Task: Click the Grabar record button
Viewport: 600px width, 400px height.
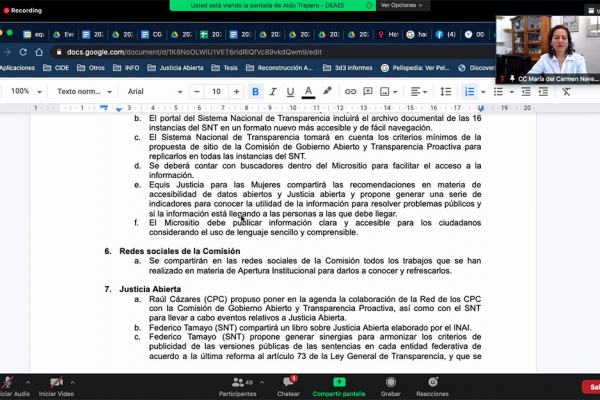Action: pyautogui.click(x=391, y=387)
